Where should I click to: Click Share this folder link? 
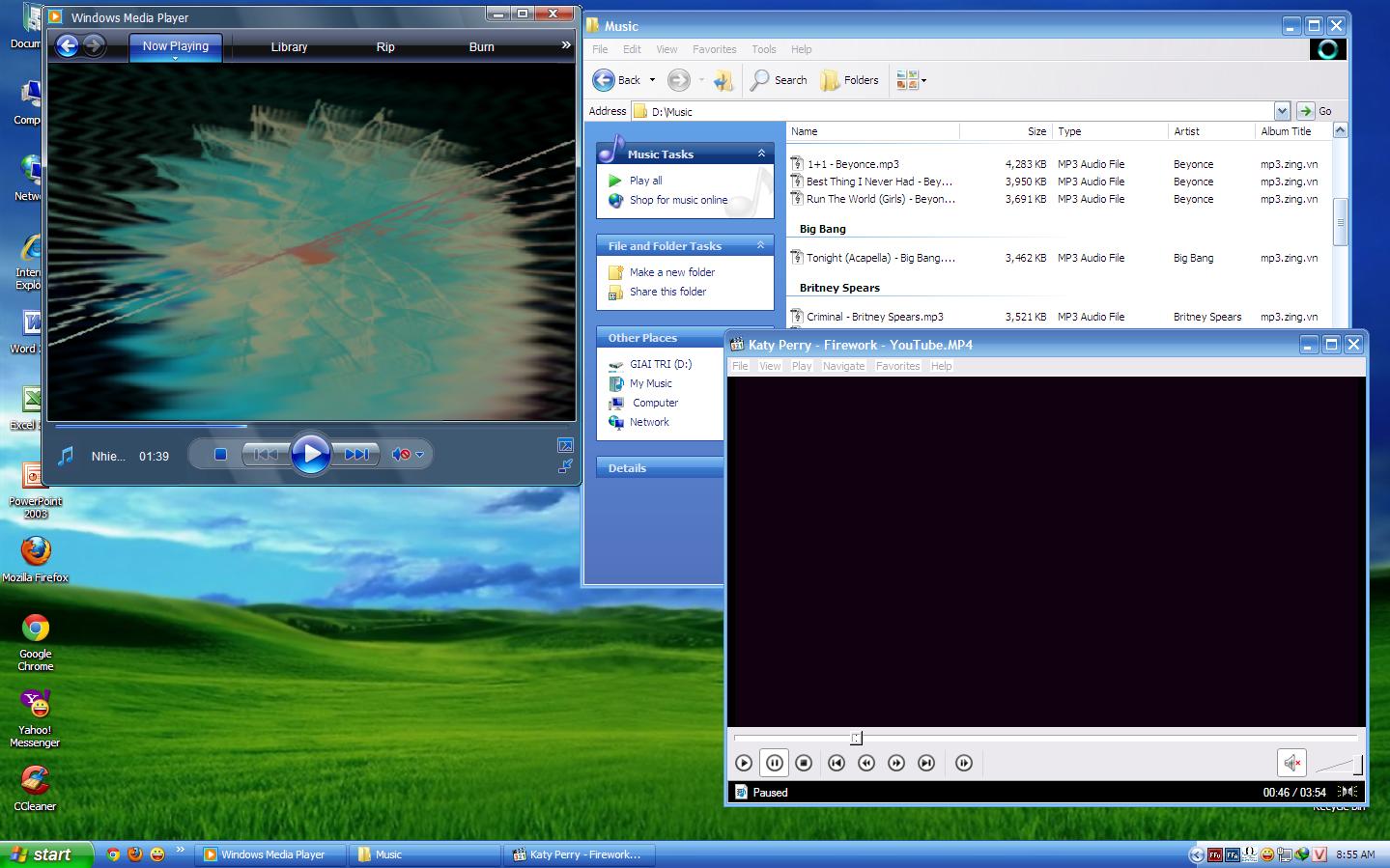click(x=667, y=292)
